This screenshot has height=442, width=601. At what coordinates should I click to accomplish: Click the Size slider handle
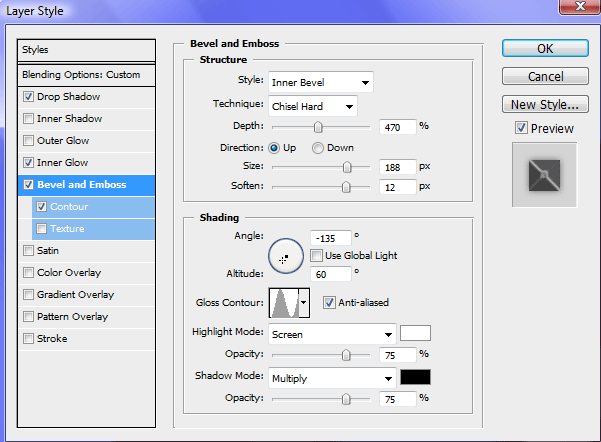[347, 167]
